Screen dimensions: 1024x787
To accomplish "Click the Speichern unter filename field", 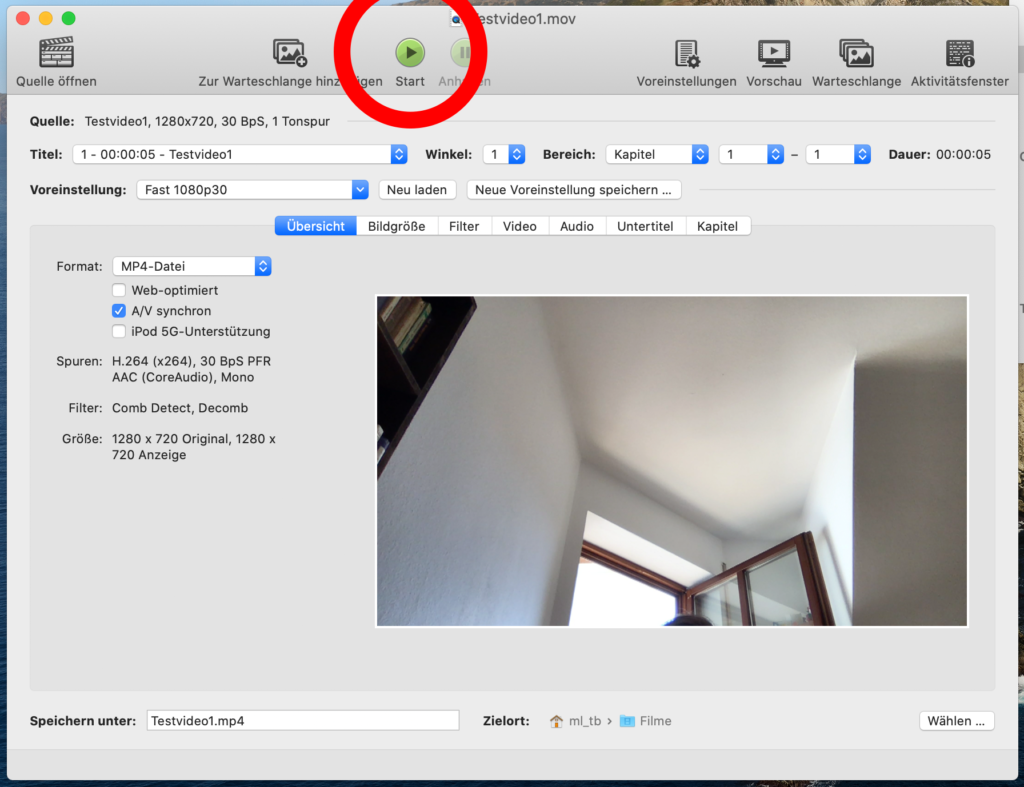I will tap(302, 721).
